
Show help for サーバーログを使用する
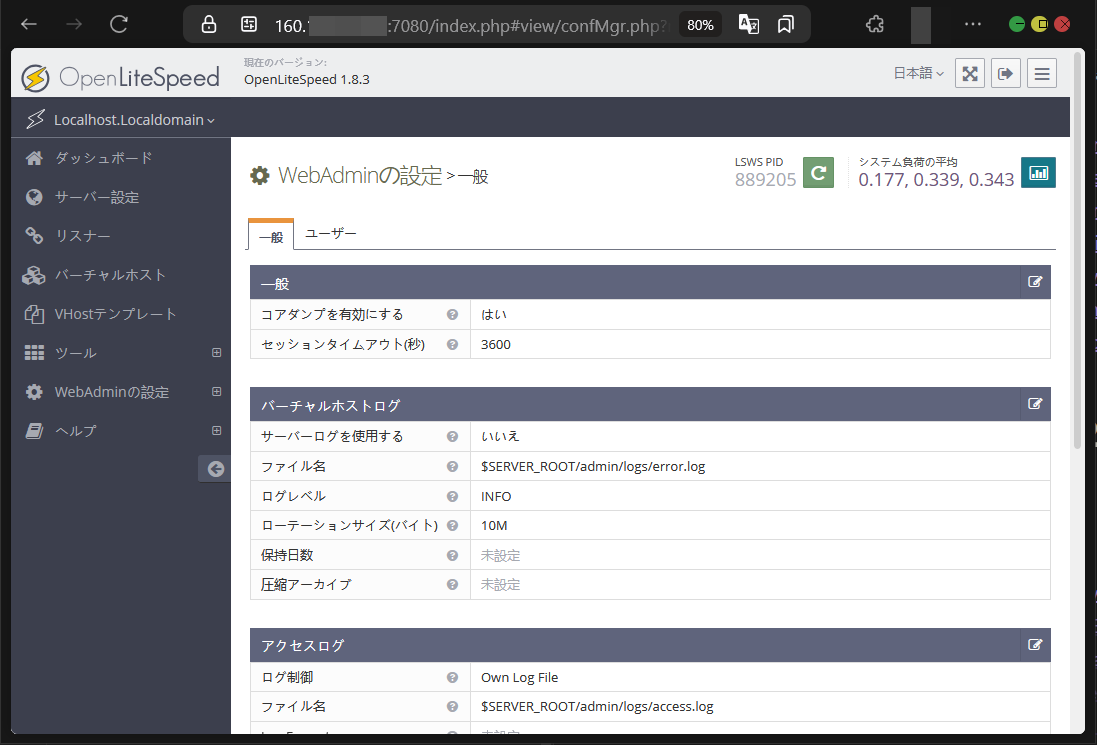pyautogui.click(x=453, y=437)
